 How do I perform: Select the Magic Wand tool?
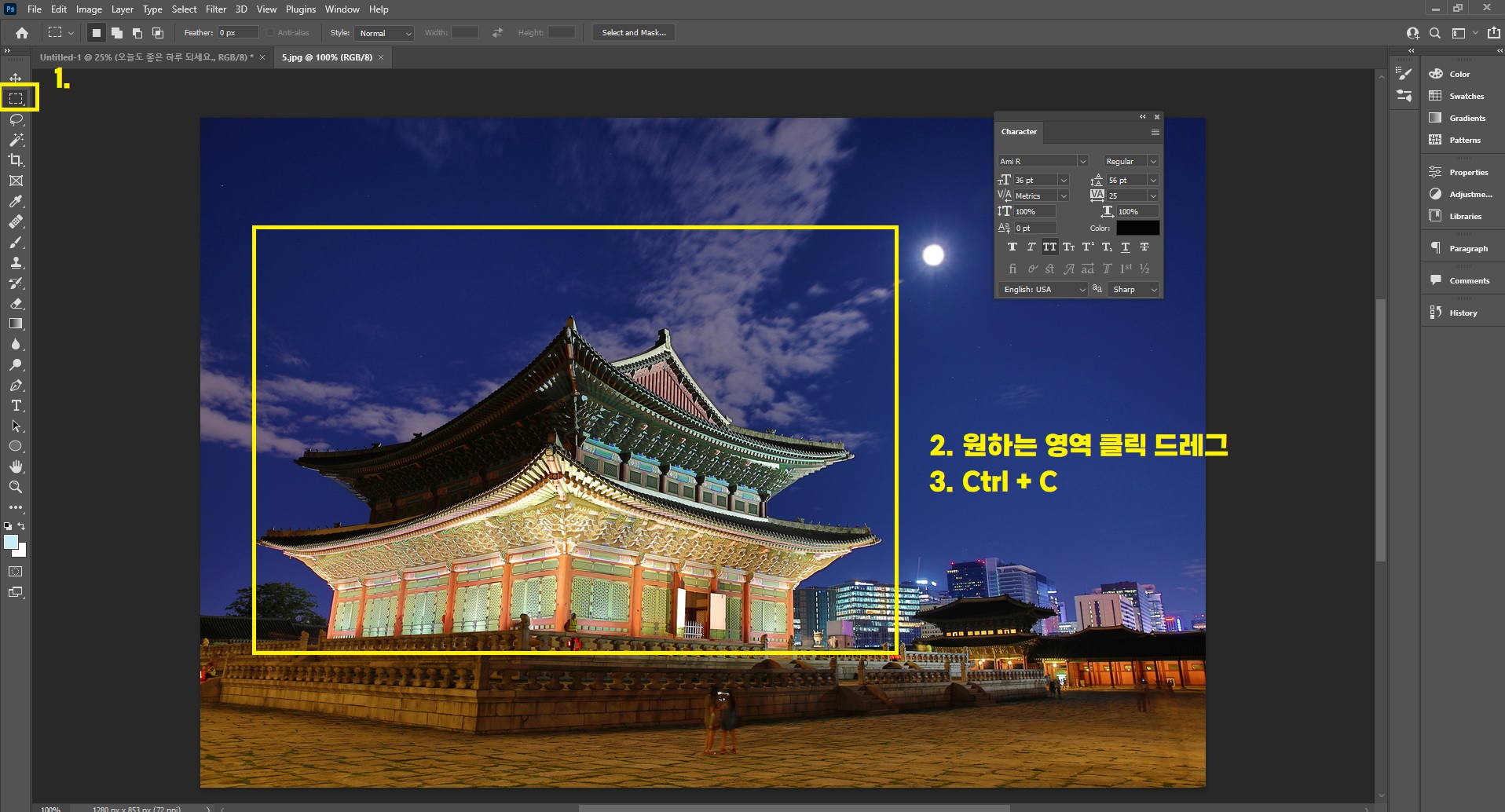16,140
